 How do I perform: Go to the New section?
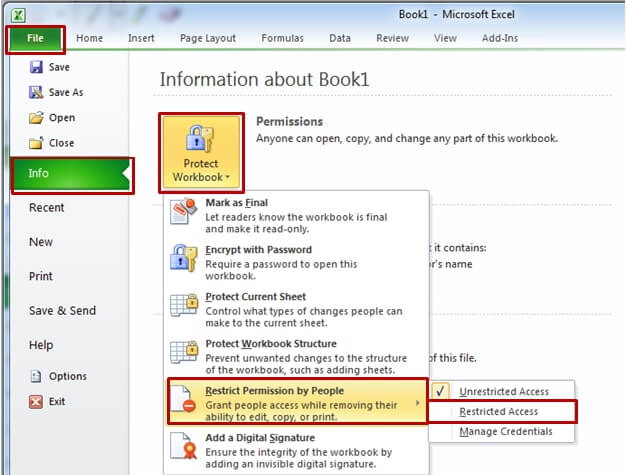pyautogui.click(x=41, y=242)
